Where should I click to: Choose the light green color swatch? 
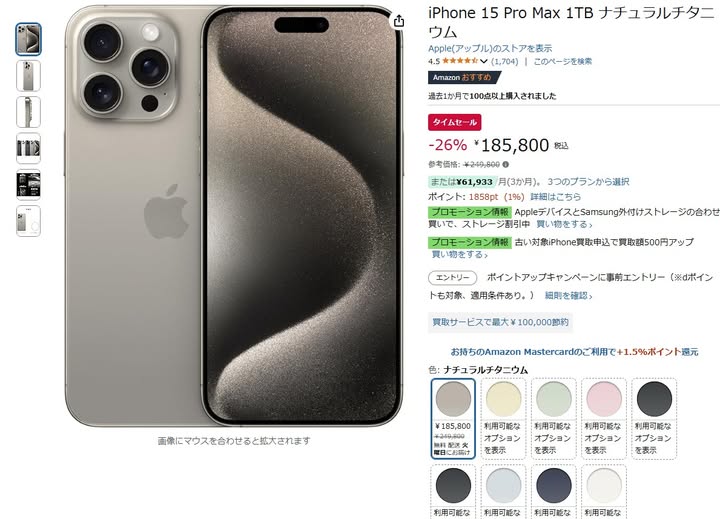554,418
